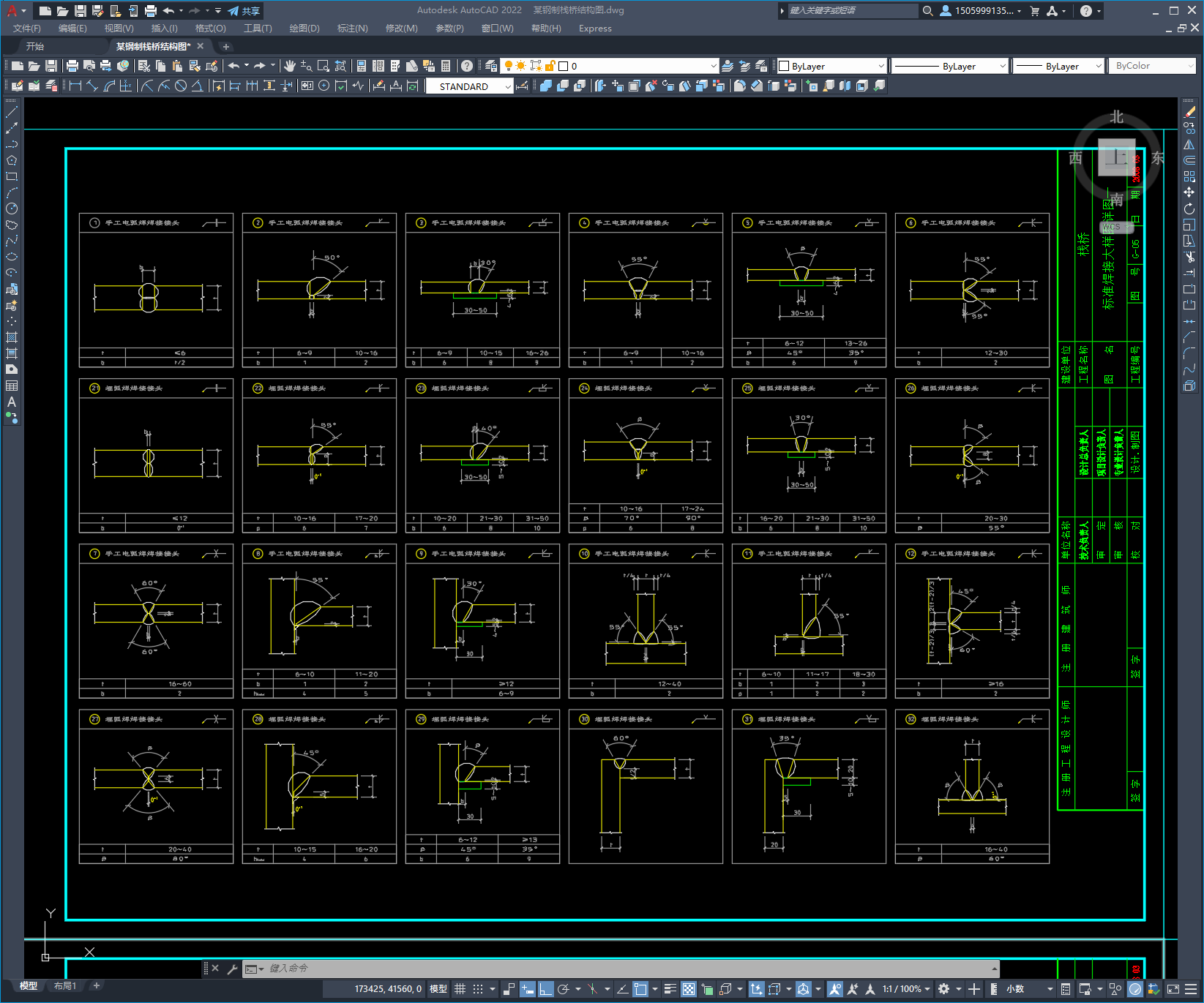The height and width of the screenshot is (1003, 1204).
Task: Click the Angular dimension tool
Action: pyautogui.click(x=197, y=86)
